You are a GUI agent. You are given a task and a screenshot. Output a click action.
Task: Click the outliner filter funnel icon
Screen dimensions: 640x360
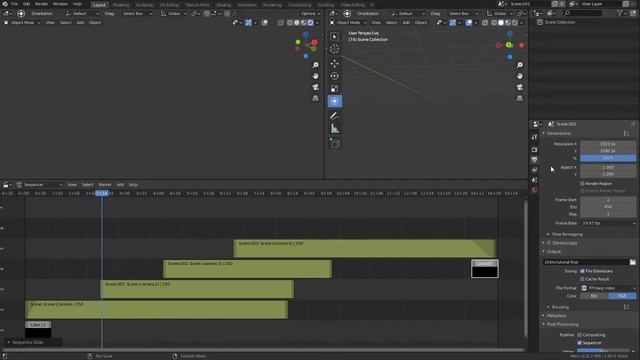(x=620, y=13)
